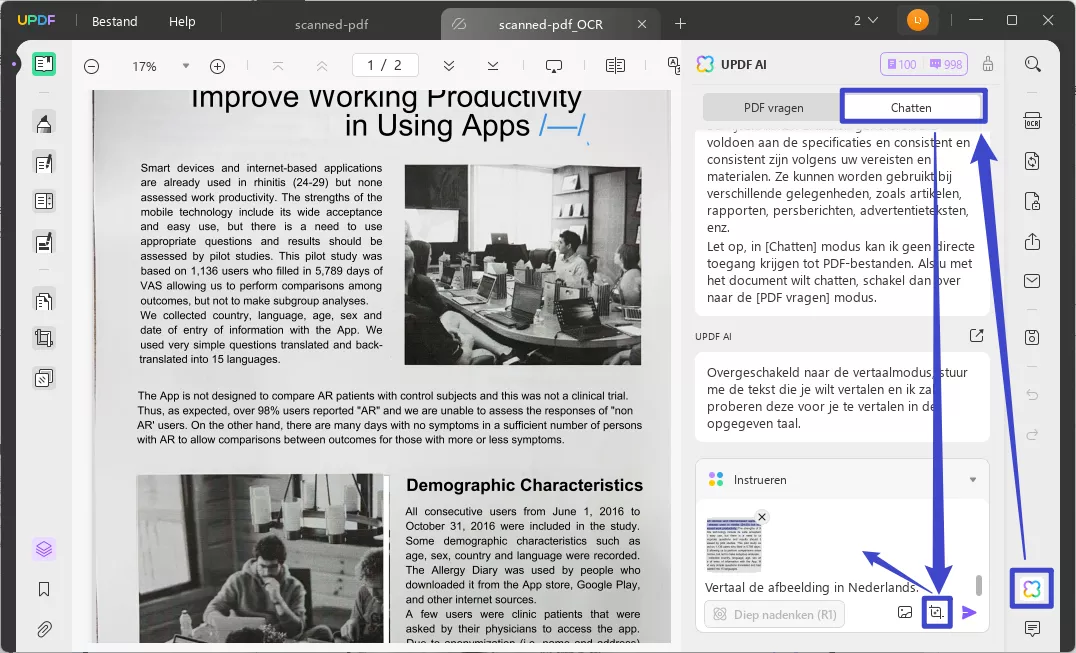Open the search tool in right sidebar
The image size is (1076, 653).
[1032, 64]
